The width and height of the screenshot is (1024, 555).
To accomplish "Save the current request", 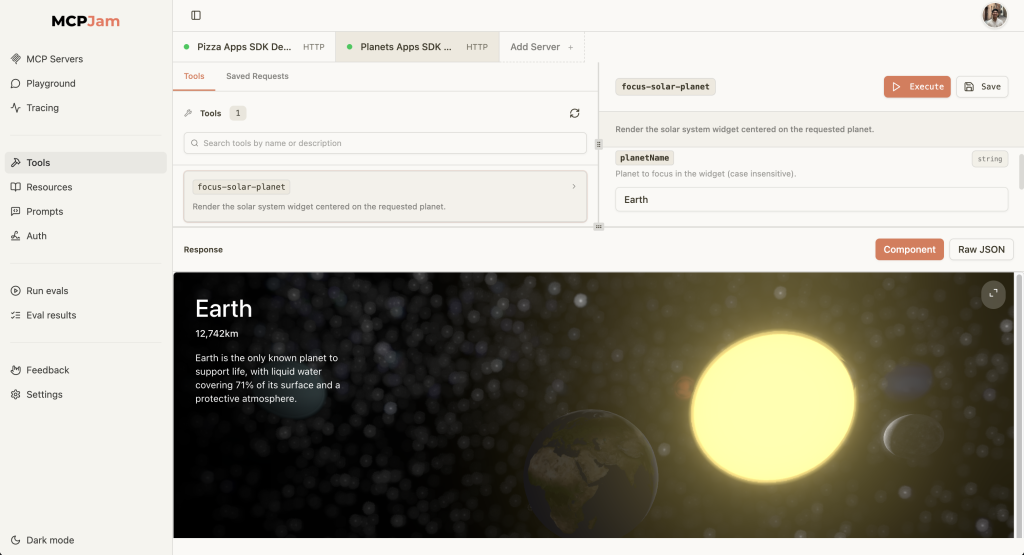I will click(981, 87).
